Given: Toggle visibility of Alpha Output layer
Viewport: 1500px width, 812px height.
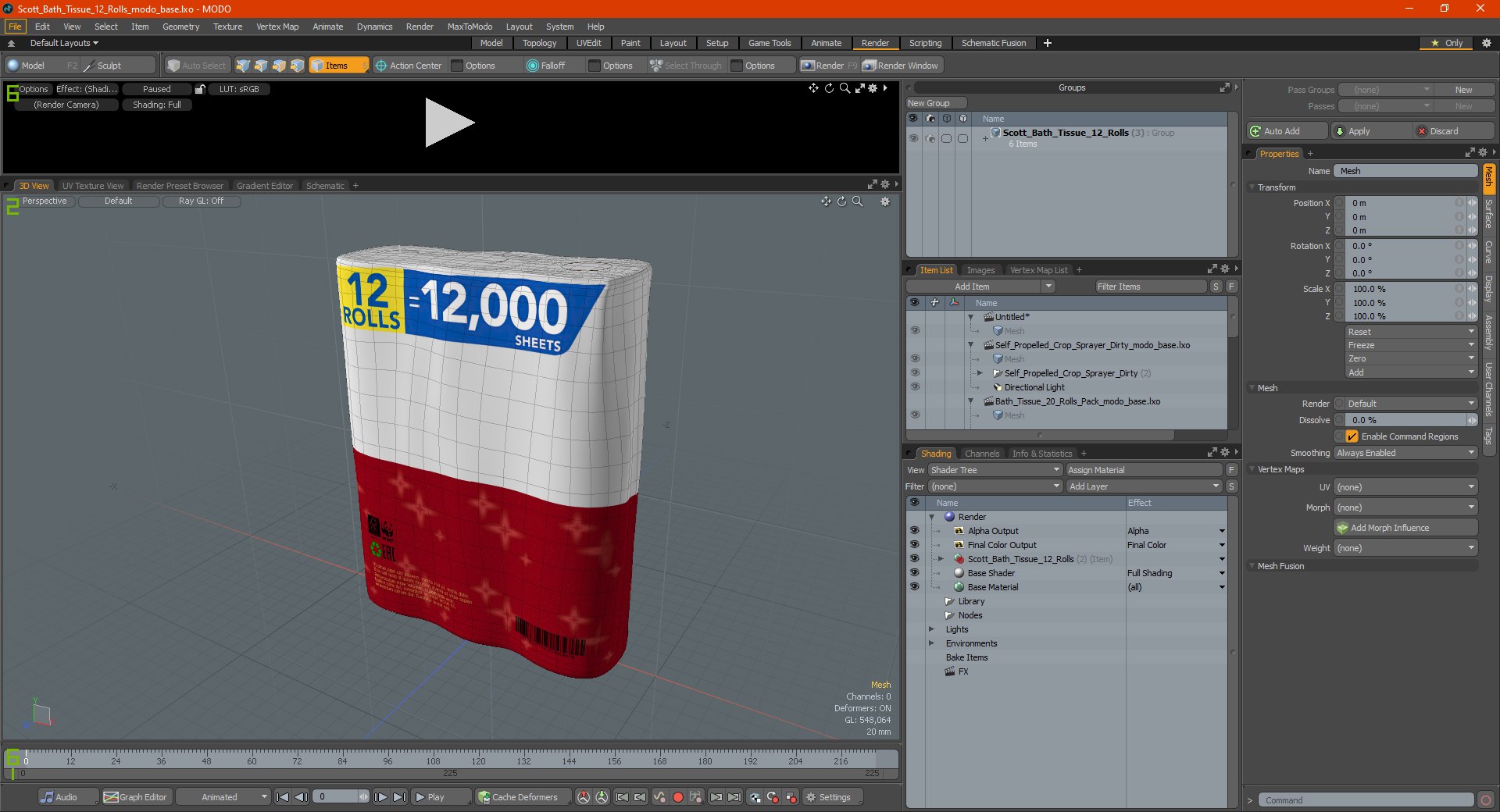Looking at the screenshot, I should pos(914,531).
